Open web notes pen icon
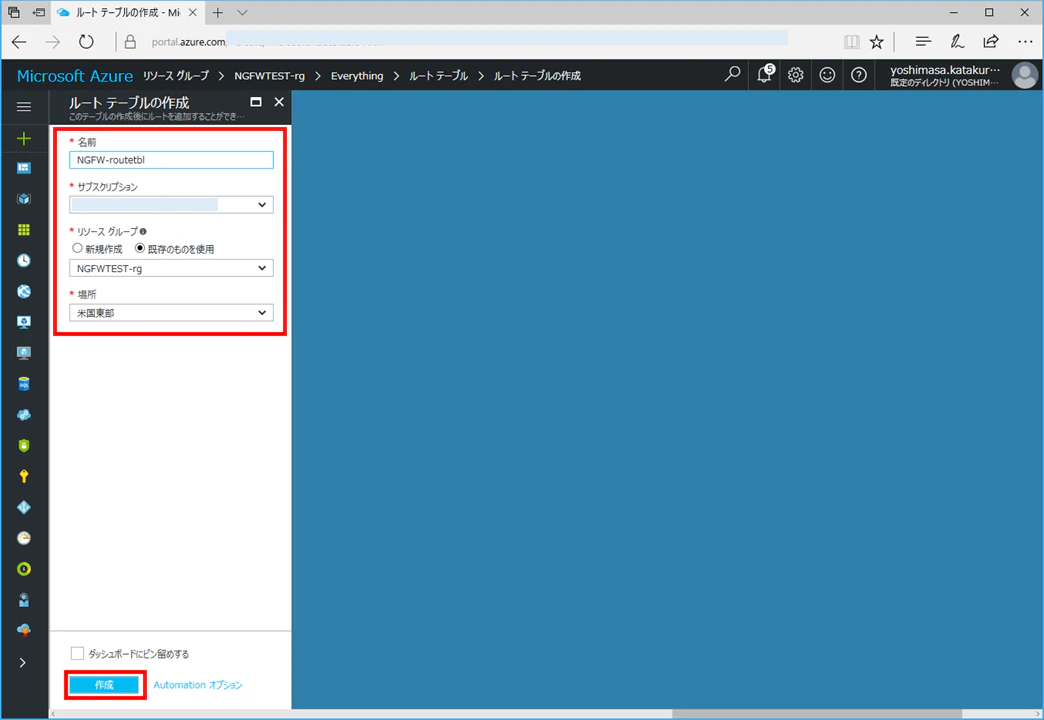This screenshot has height=720, width=1044. click(x=957, y=41)
